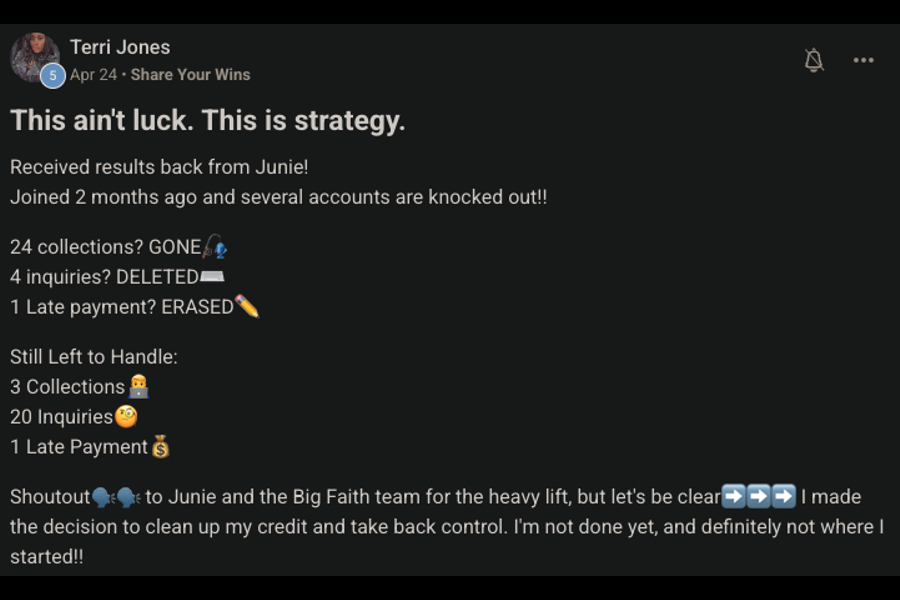Viewport: 900px width, 600px height.
Task: Click the pencil emoji after ERASED
Action: click(x=247, y=306)
